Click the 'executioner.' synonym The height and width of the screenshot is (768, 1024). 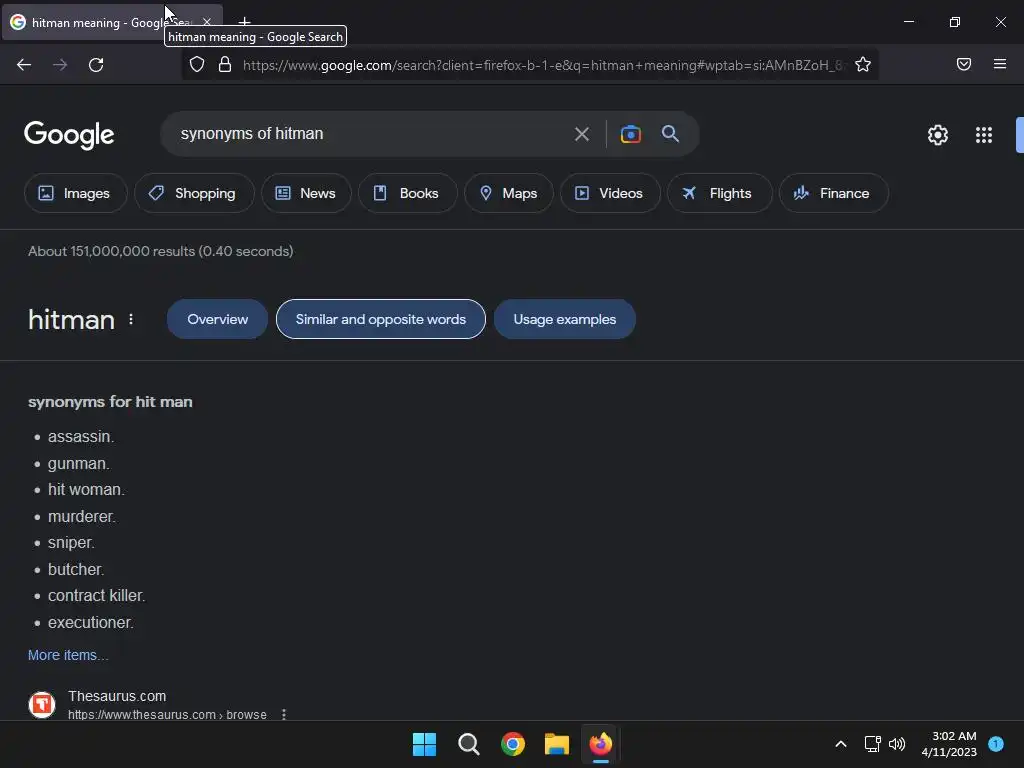(91, 622)
